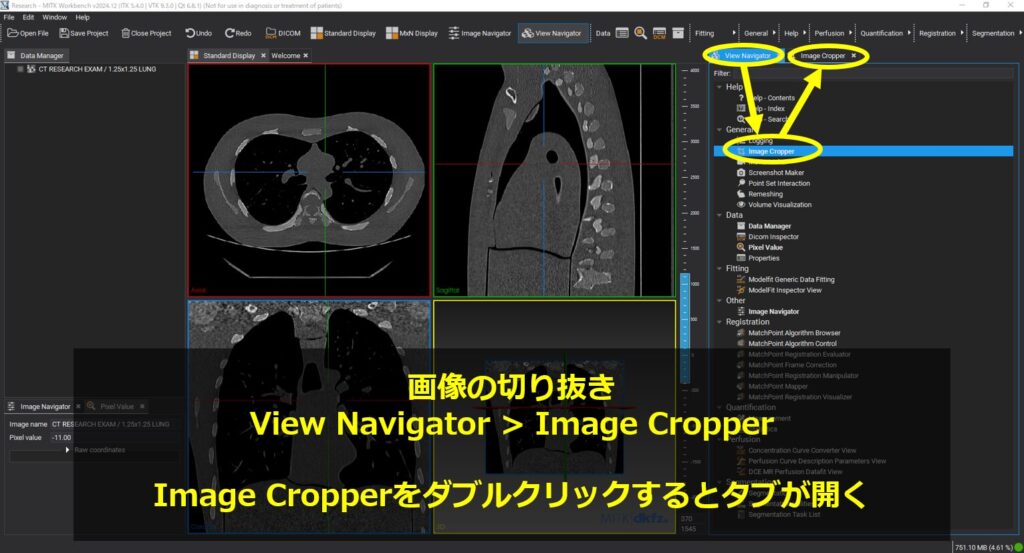Image resolution: width=1024 pixels, height=553 pixels.
Task: Click inside the sagittal CT view
Action: pyautogui.click(x=554, y=180)
